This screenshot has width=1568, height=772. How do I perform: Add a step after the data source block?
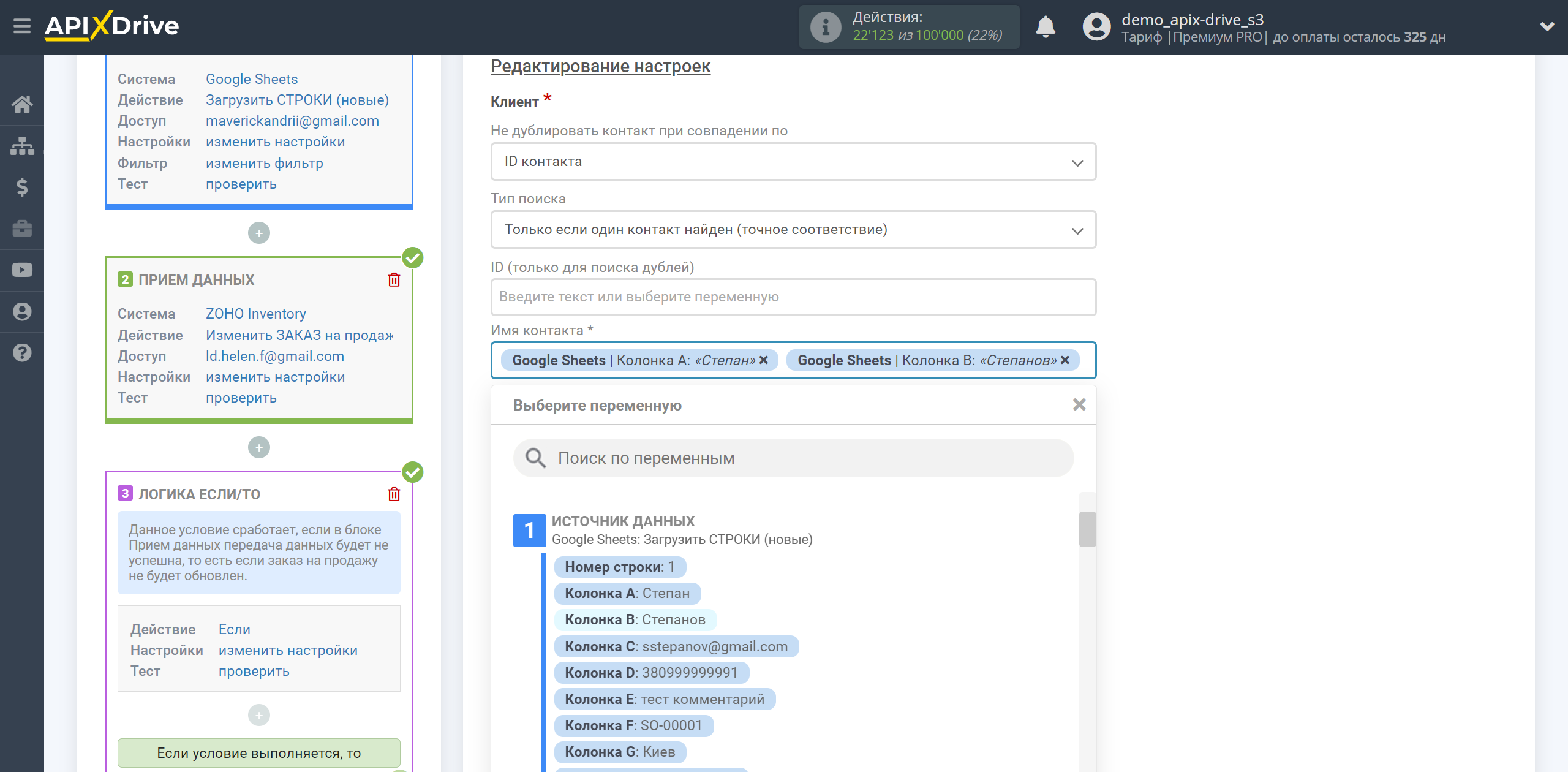[259, 233]
